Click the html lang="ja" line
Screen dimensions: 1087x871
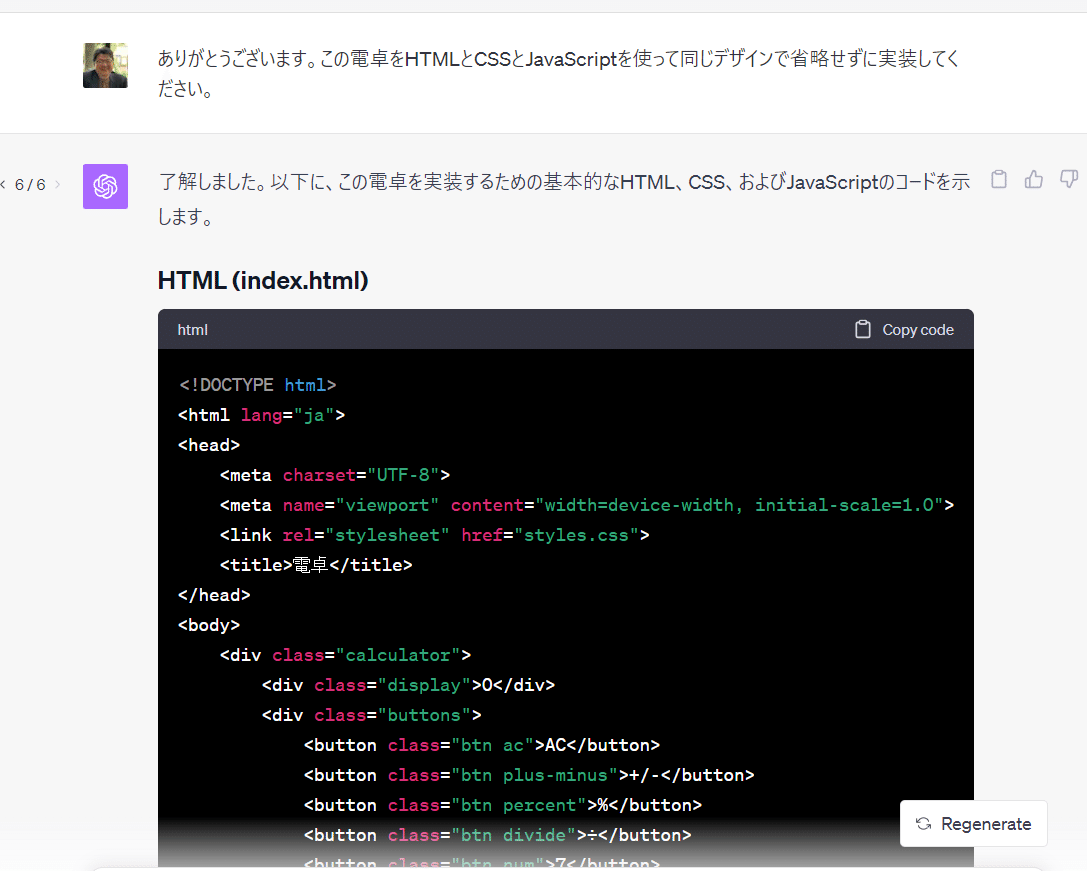click(x=261, y=415)
